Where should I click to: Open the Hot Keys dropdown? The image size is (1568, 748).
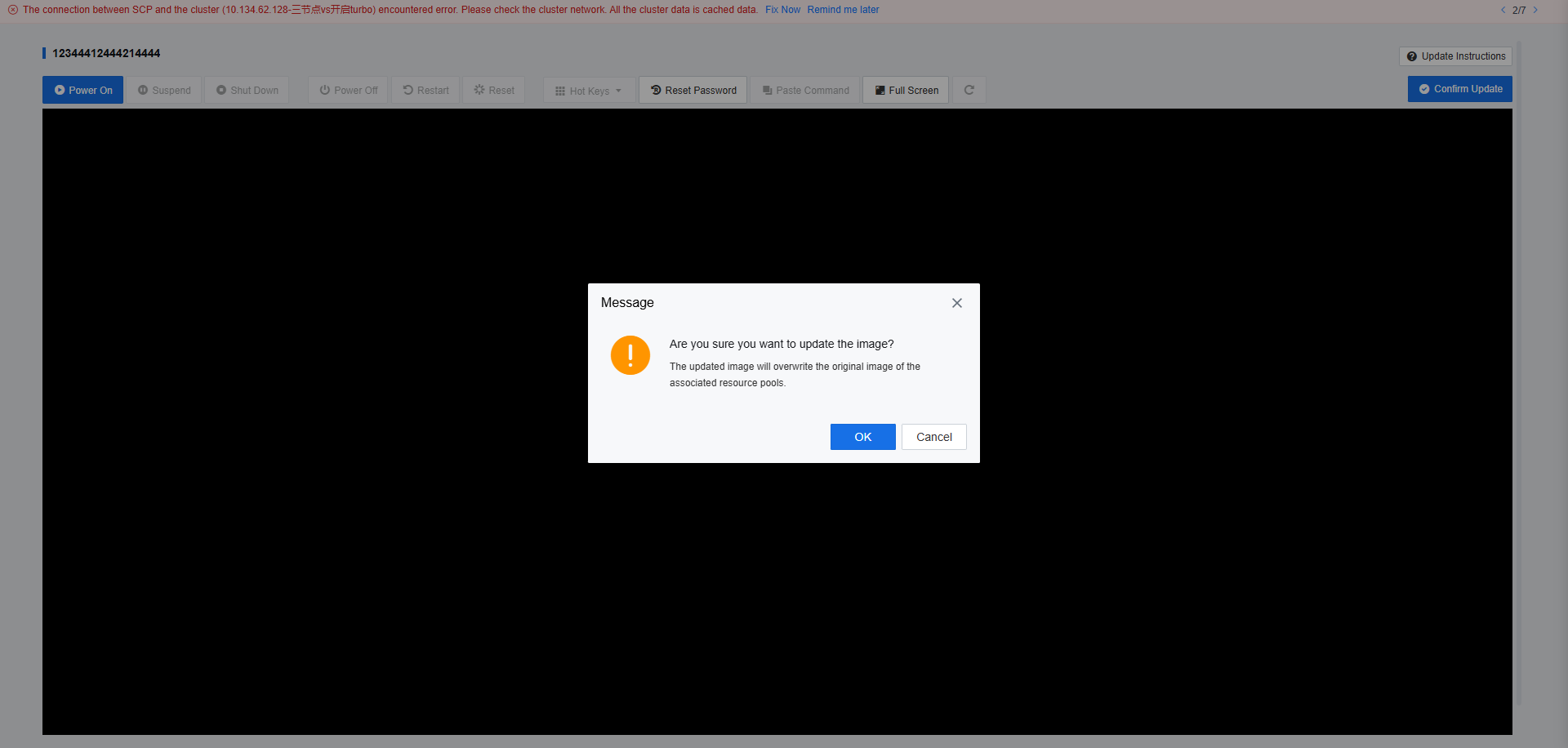coord(589,90)
